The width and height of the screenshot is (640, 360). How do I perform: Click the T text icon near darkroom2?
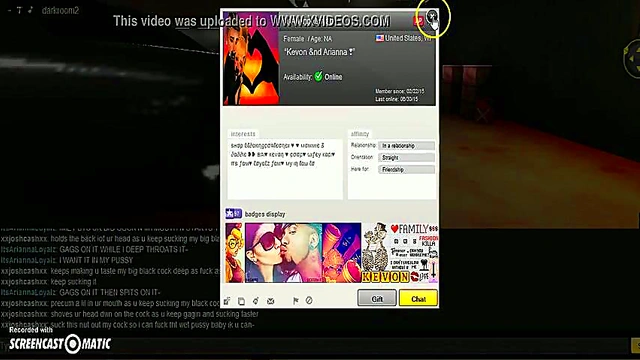(x=19, y=10)
